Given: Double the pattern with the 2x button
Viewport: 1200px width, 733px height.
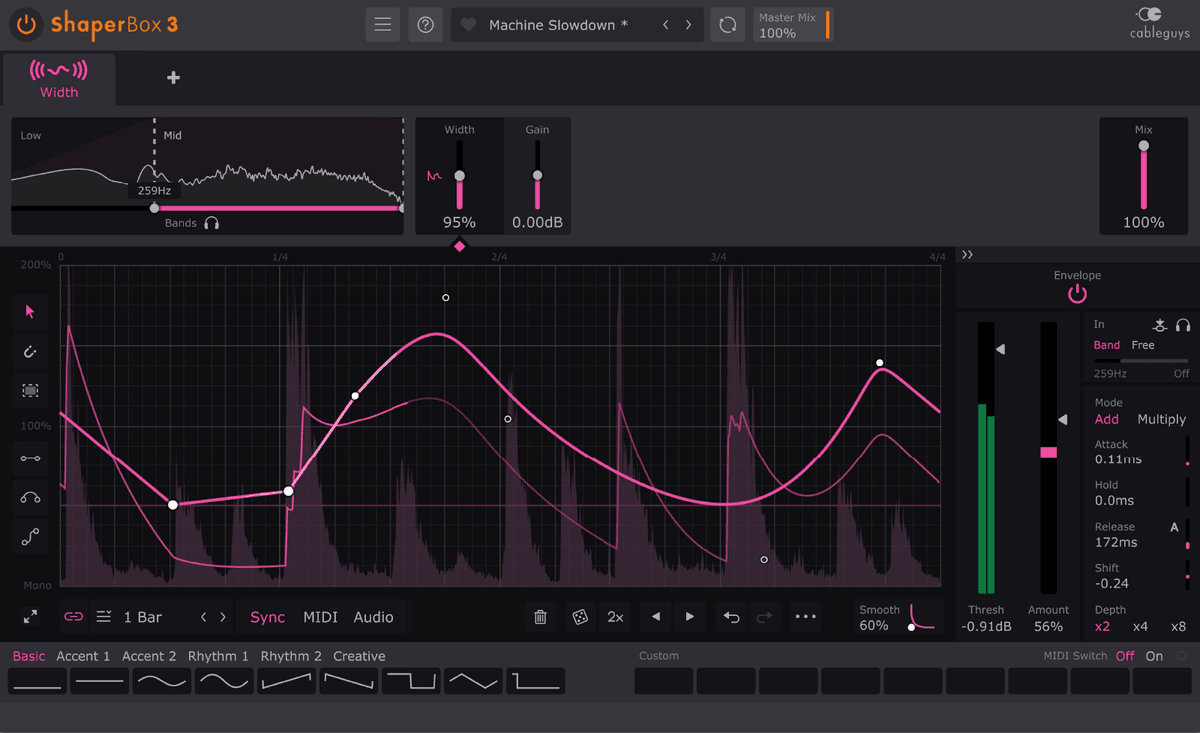Looking at the screenshot, I should (615, 617).
